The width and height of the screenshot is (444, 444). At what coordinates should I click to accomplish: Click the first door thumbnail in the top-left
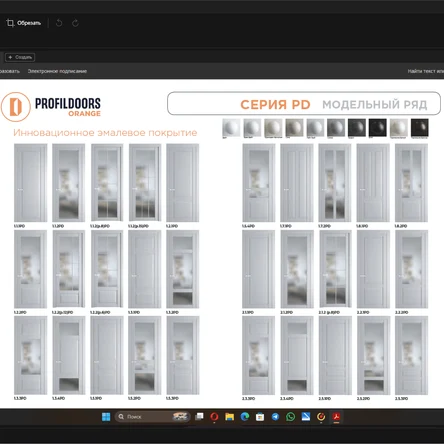click(x=30, y=183)
